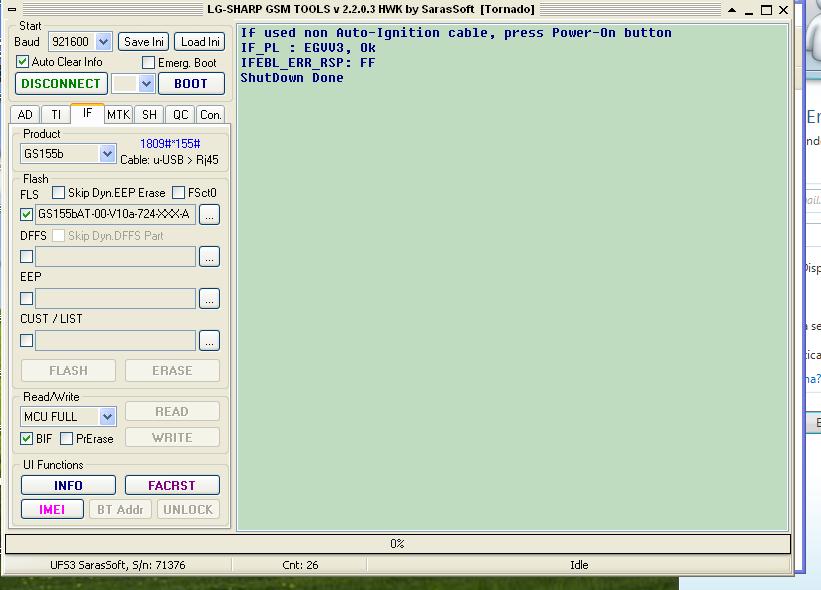The image size is (821, 590).
Task: Click the green log output area
Action: pyautogui.click(x=513, y=277)
